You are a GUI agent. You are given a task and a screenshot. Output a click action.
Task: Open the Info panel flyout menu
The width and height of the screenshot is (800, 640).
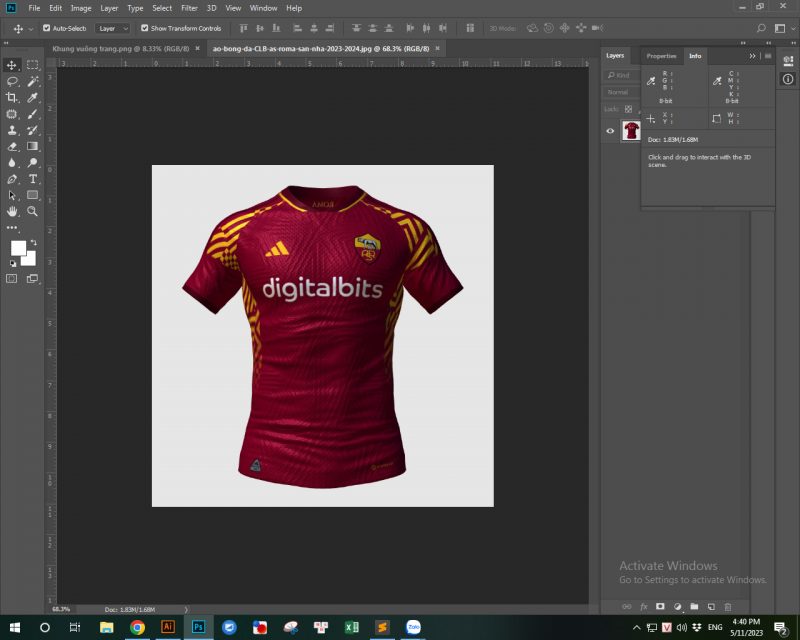coord(768,56)
